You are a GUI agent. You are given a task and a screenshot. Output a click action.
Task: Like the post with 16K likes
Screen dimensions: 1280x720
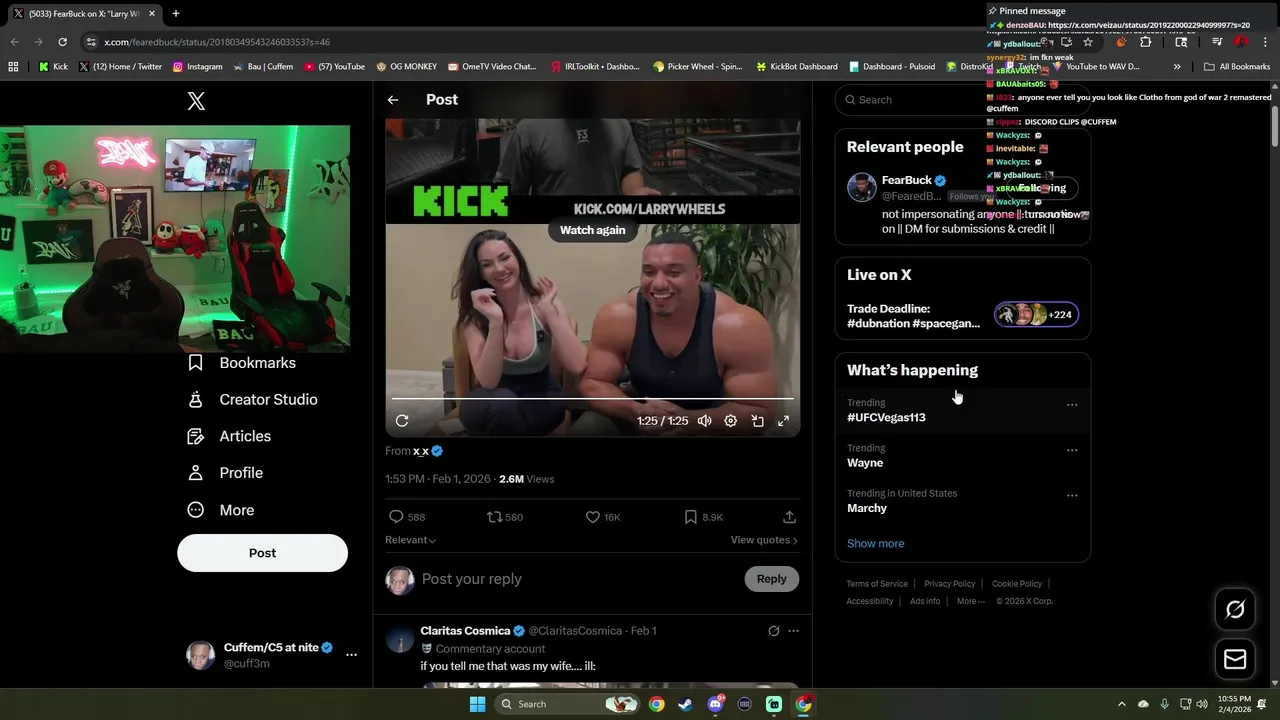point(603,517)
